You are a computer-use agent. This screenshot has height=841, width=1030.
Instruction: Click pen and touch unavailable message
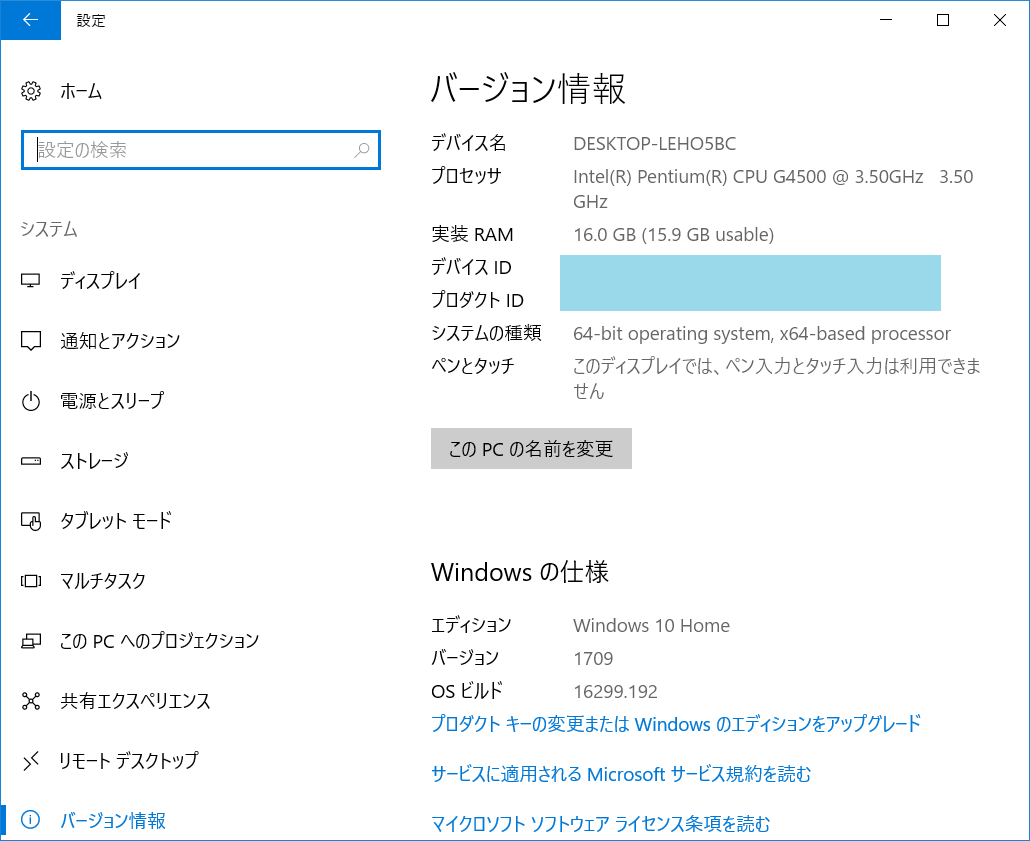click(x=777, y=378)
